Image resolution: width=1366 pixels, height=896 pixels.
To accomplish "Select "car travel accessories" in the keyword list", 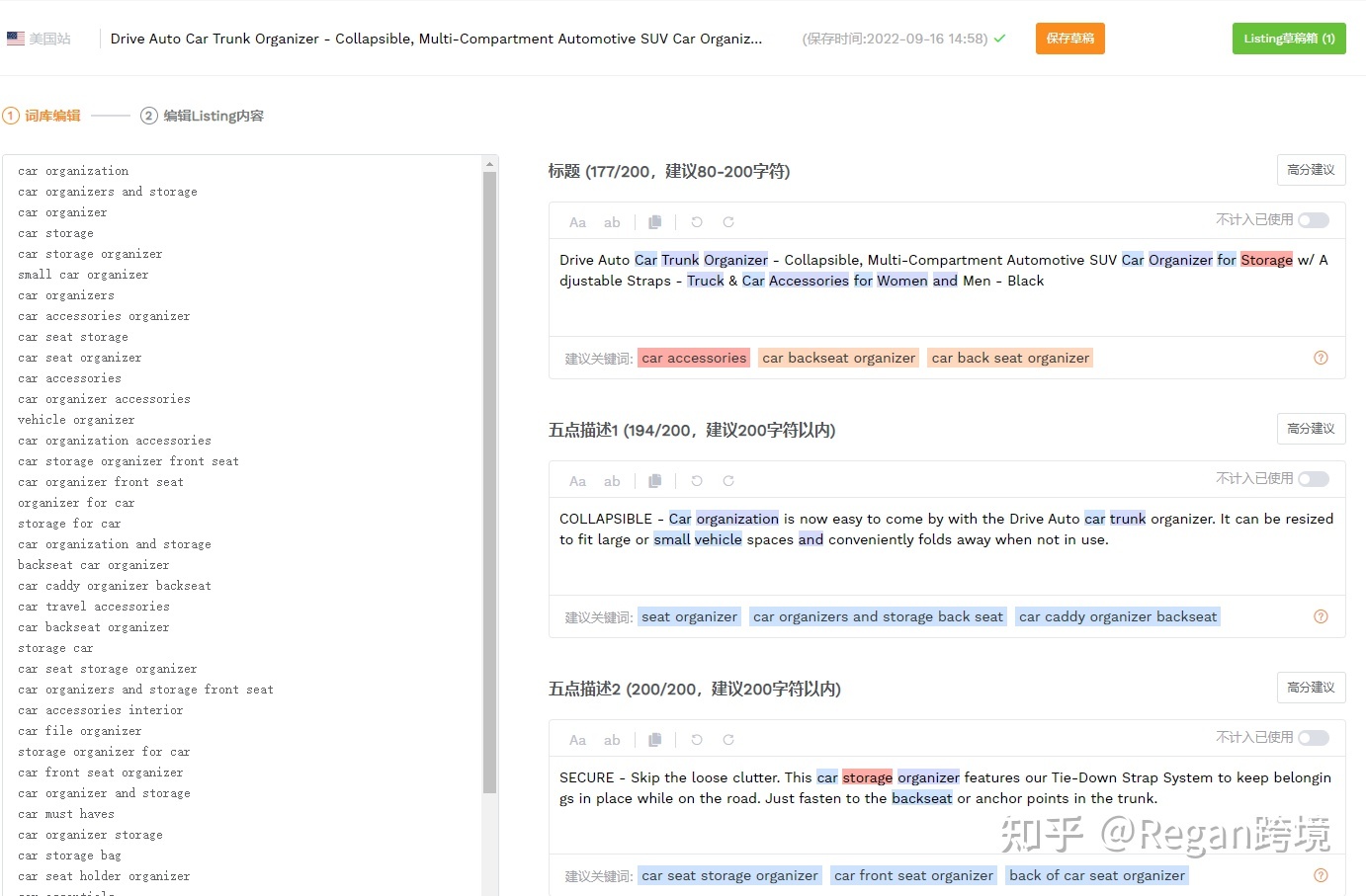I will (x=94, y=607).
